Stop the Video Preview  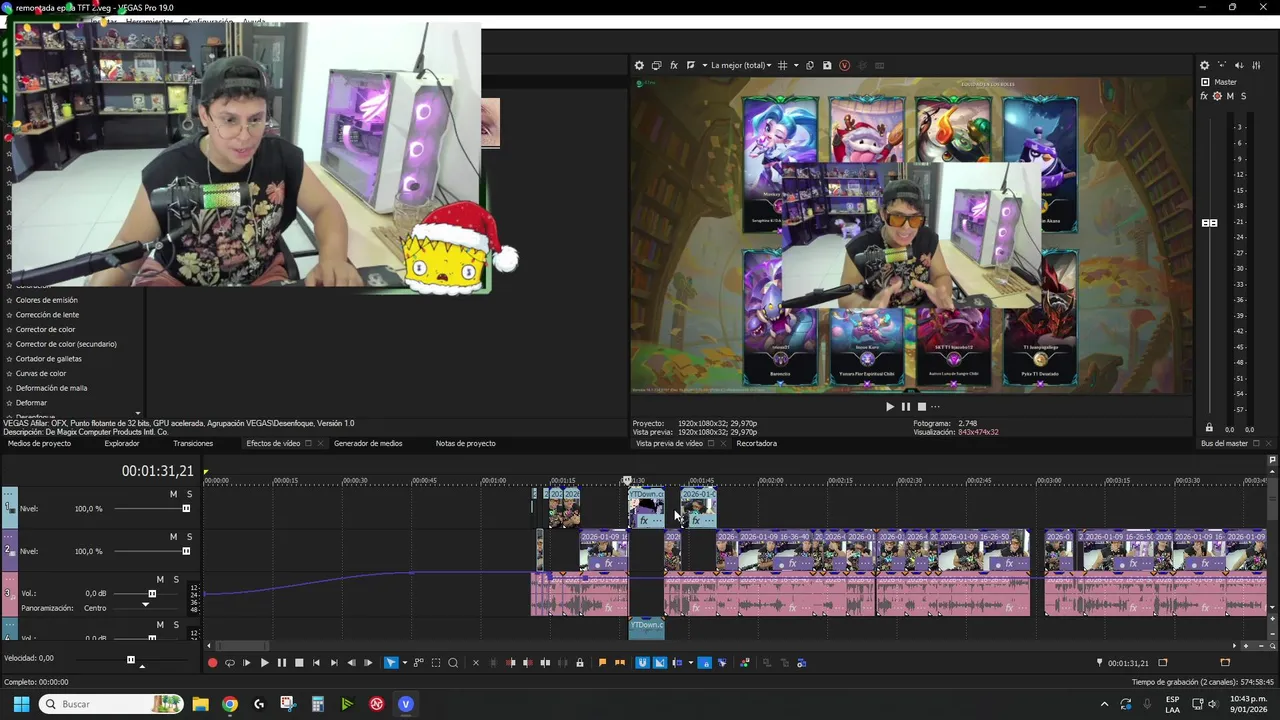[921, 406]
